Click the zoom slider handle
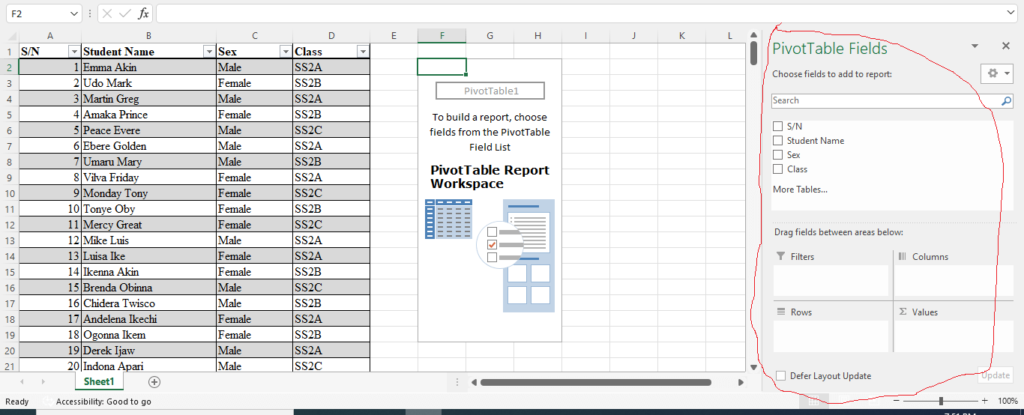 (941, 401)
